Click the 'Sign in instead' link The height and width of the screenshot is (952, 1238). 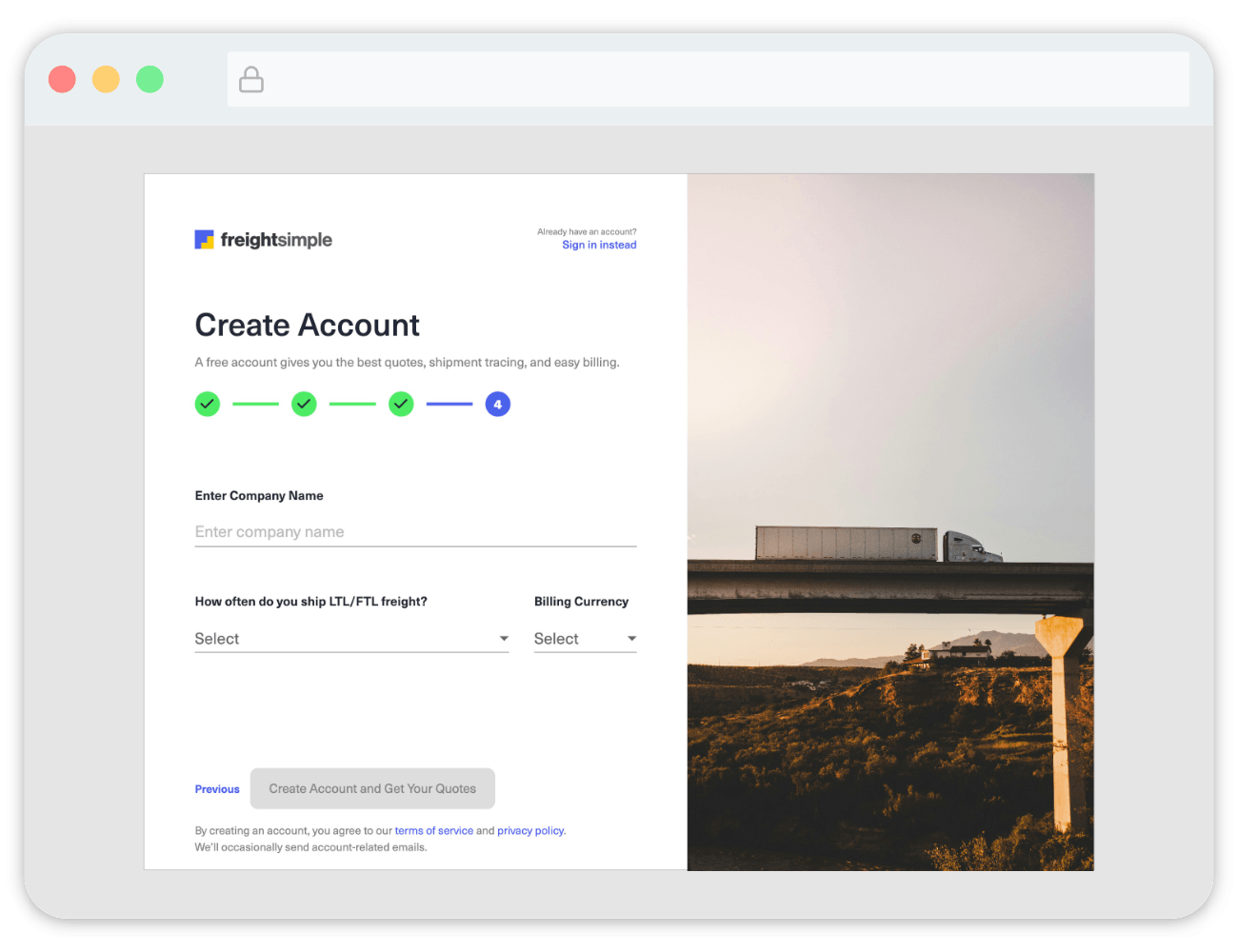[x=599, y=245]
